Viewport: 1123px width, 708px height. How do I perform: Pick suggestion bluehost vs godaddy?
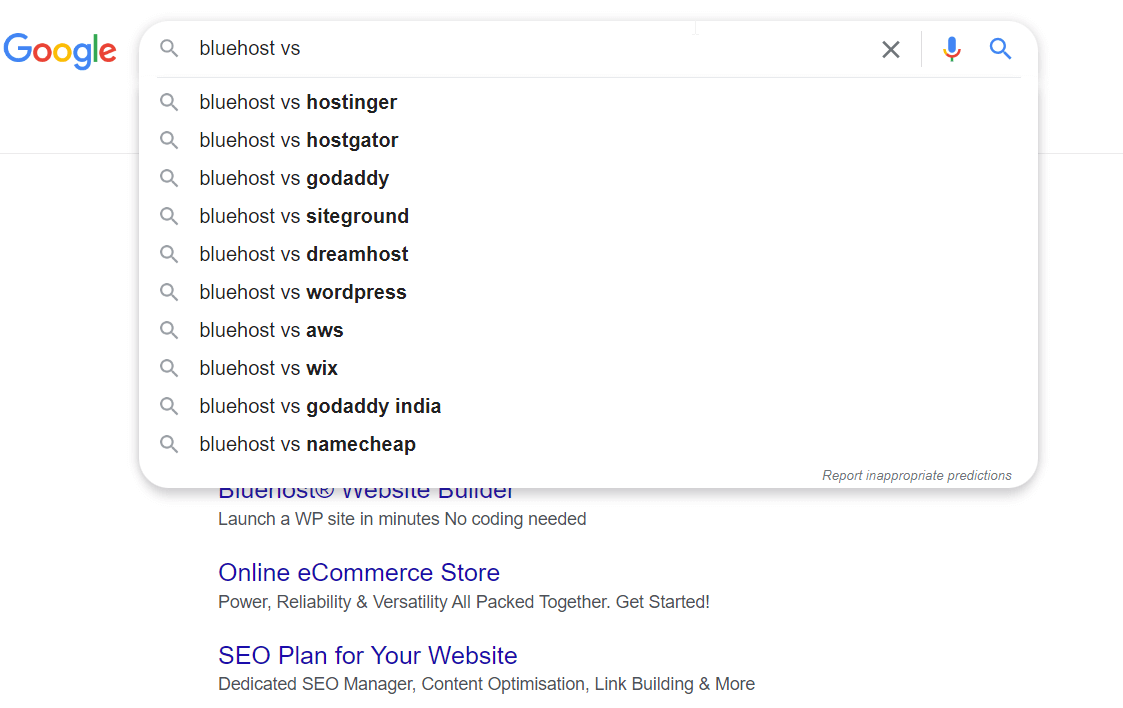(588, 178)
